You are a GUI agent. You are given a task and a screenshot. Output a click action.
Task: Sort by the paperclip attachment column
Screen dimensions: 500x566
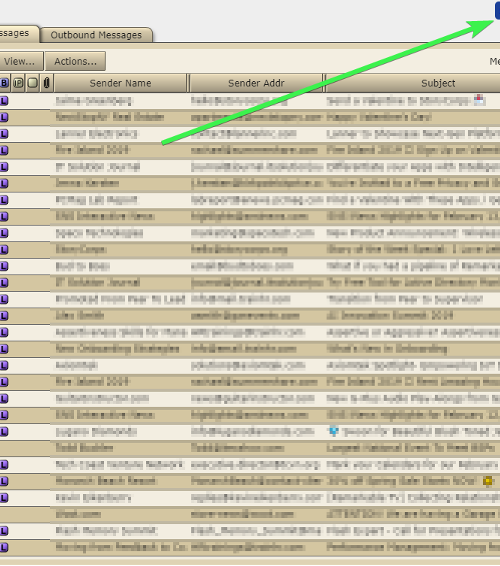(x=47, y=83)
